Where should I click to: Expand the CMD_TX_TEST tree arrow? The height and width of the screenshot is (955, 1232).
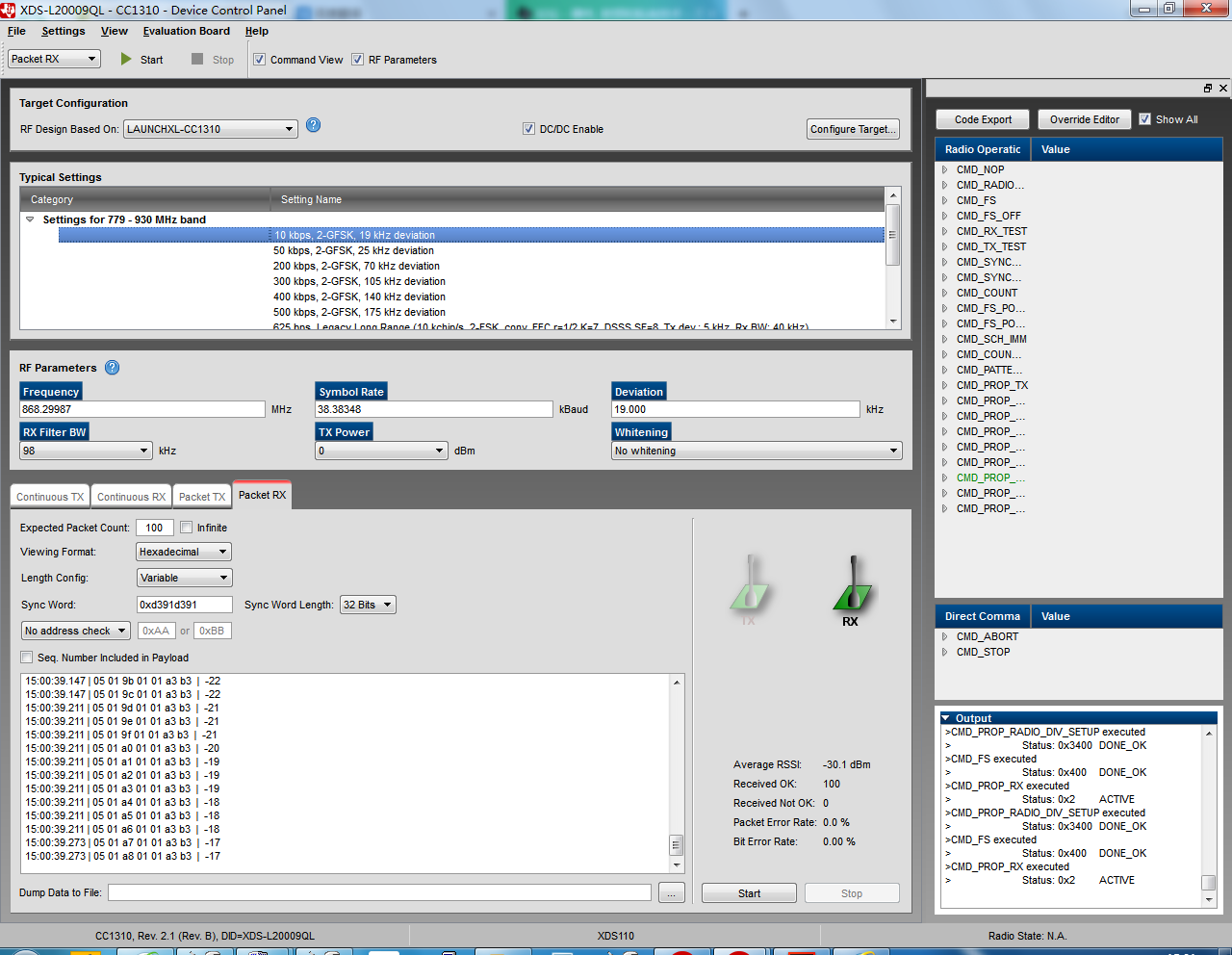point(945,246)
